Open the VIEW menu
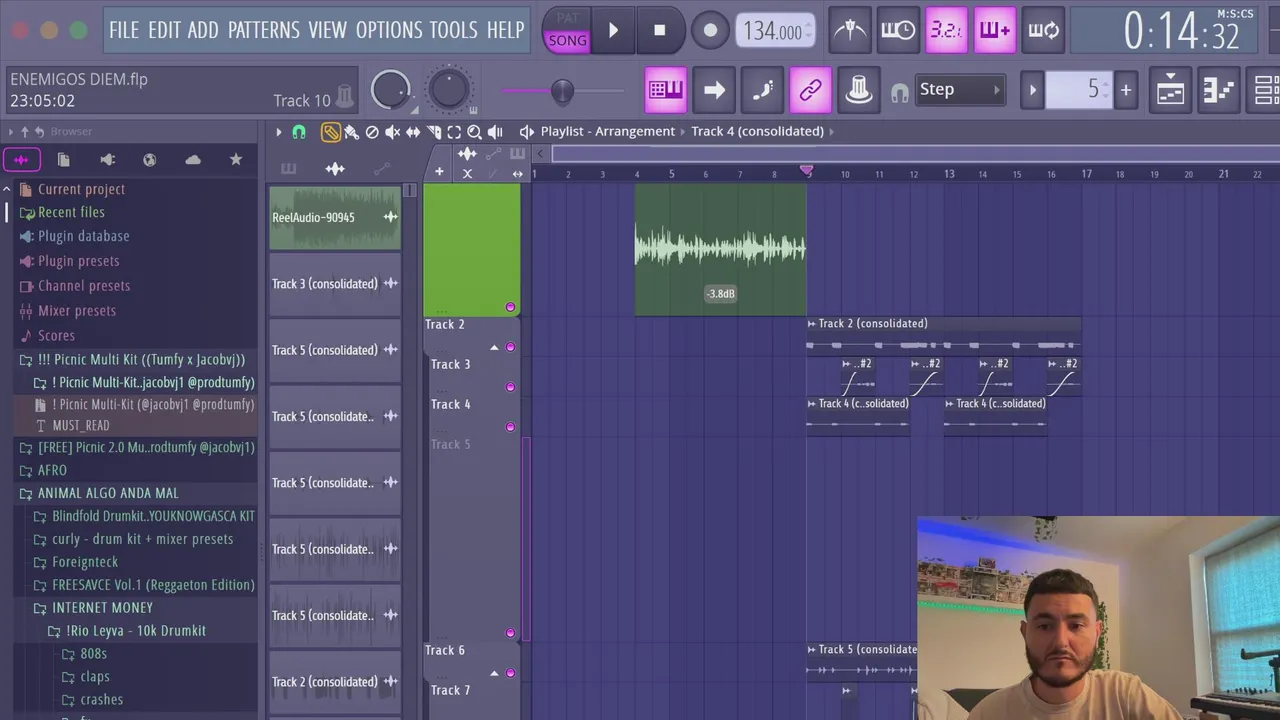Screen dimensions: 1280x720 tap(327, 31)
